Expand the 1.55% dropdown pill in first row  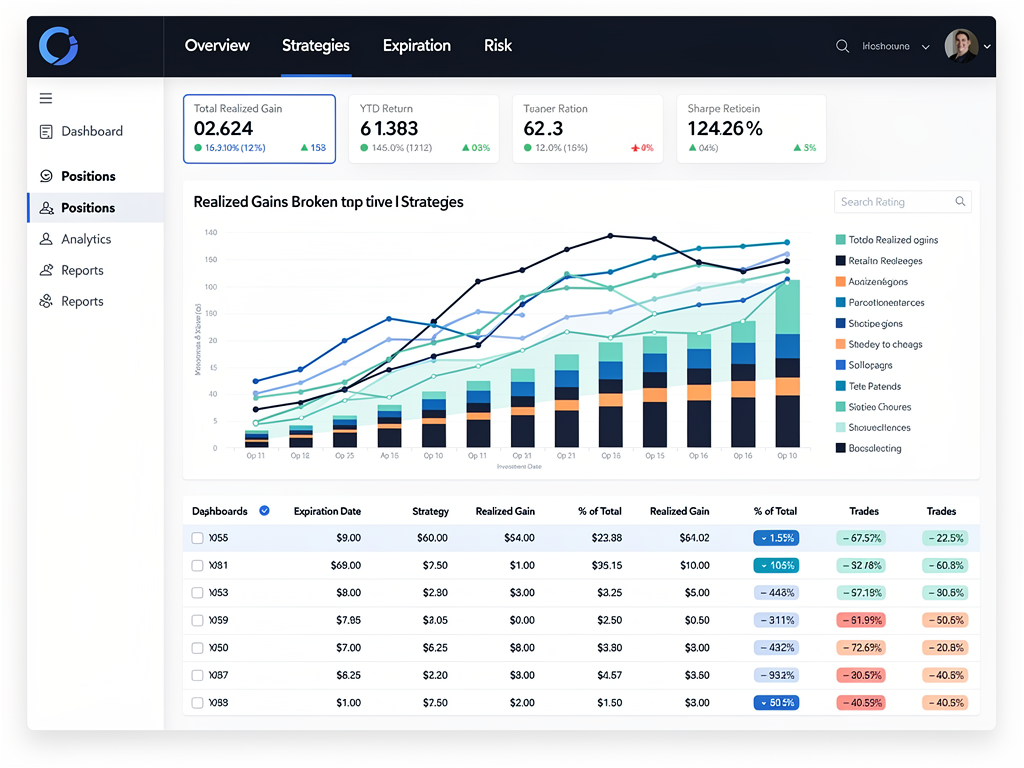[777, 538]
